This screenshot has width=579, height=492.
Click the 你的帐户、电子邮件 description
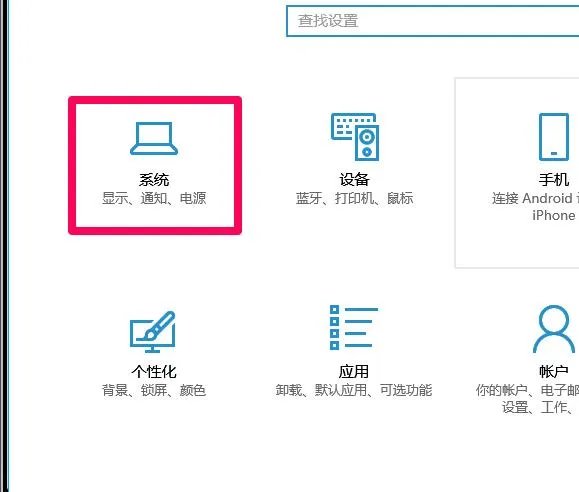point(527,399)
